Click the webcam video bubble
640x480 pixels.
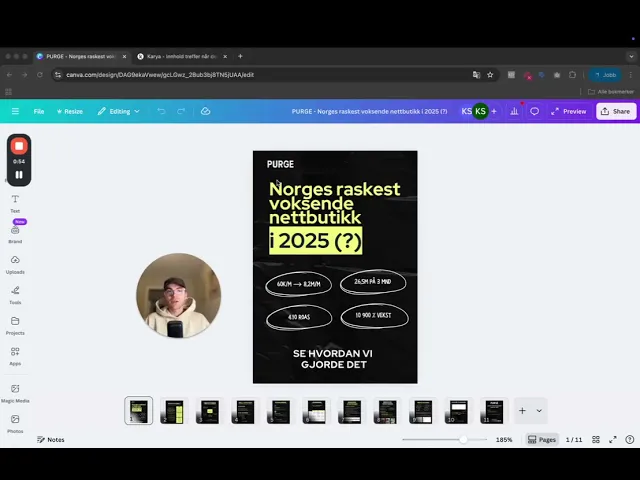pyautogui.click(x=179, y=296)
